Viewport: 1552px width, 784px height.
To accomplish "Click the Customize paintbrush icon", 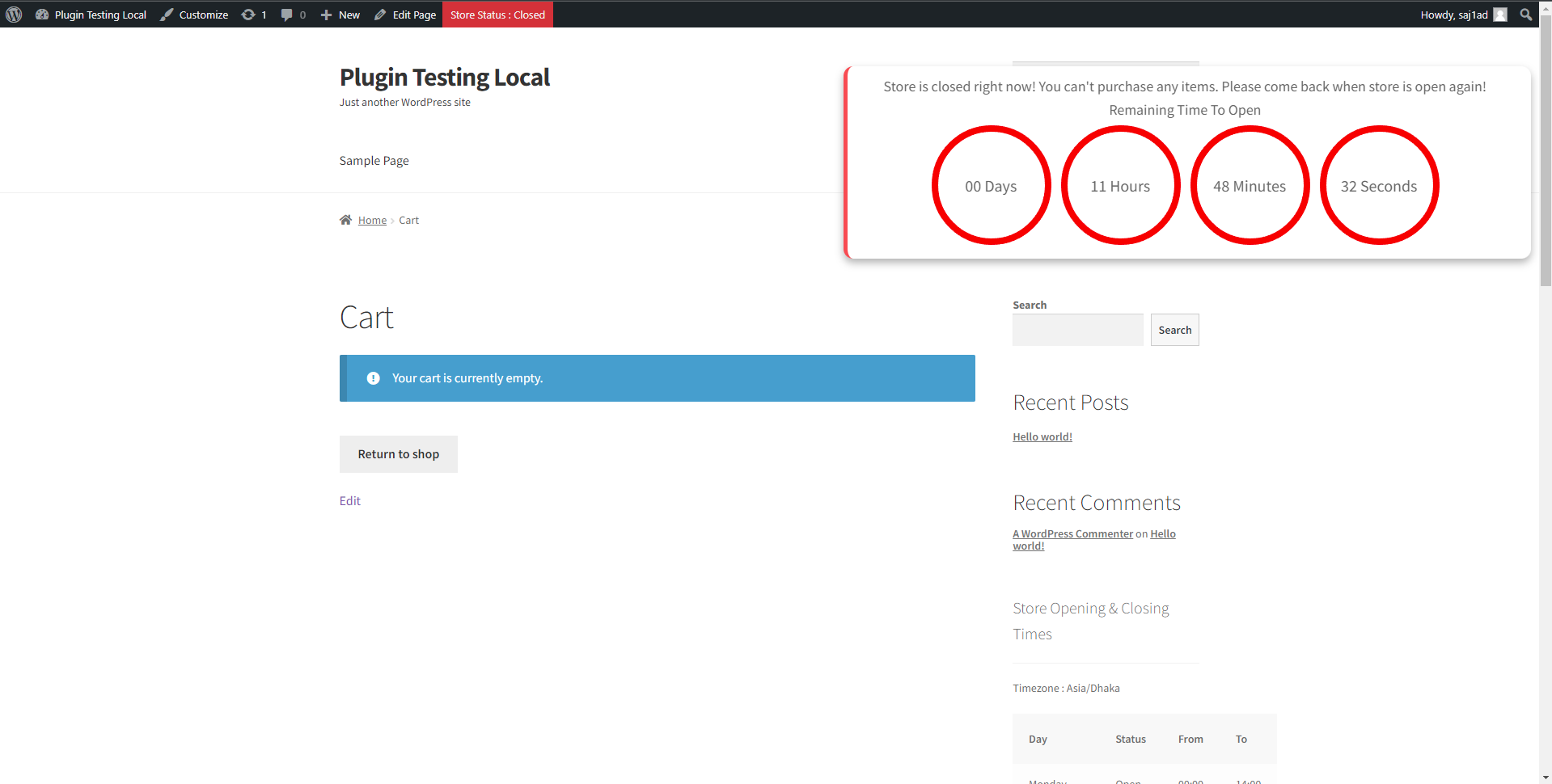I will (167, 15).
